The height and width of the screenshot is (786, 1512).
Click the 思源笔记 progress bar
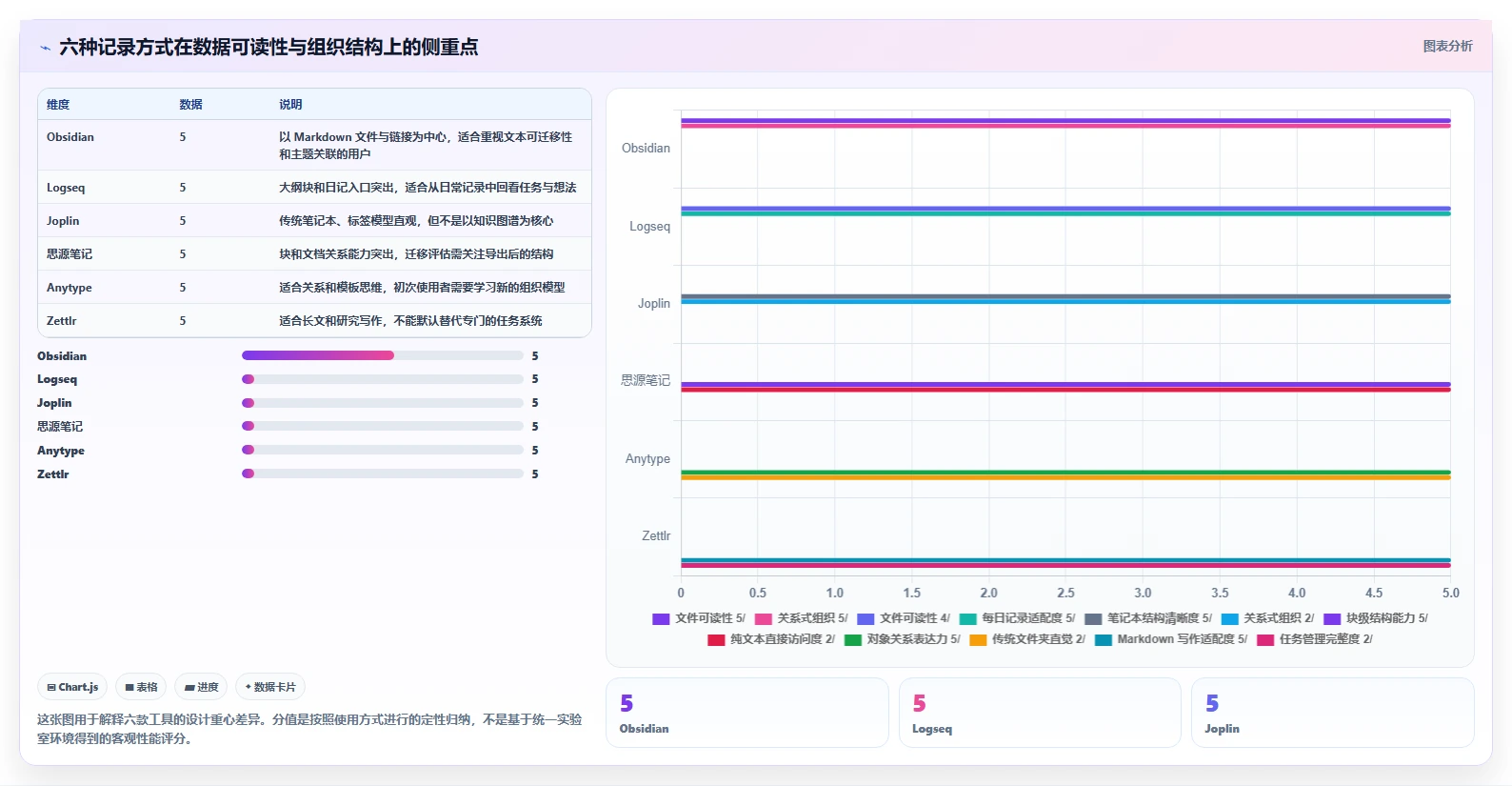[383, 426]
